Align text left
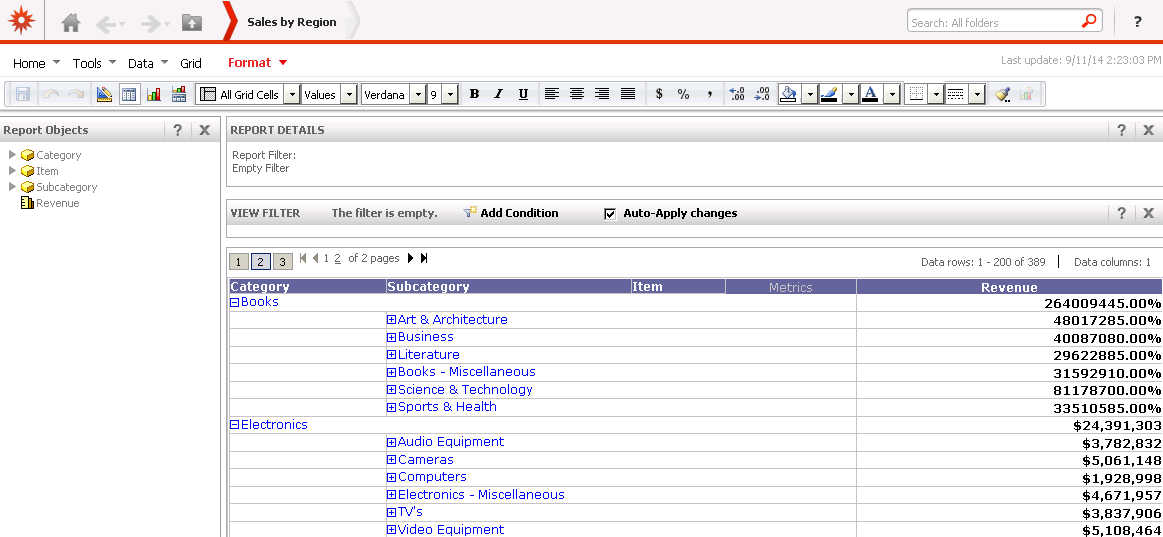This screenshot has width=1163, height=537. [551, 94]
